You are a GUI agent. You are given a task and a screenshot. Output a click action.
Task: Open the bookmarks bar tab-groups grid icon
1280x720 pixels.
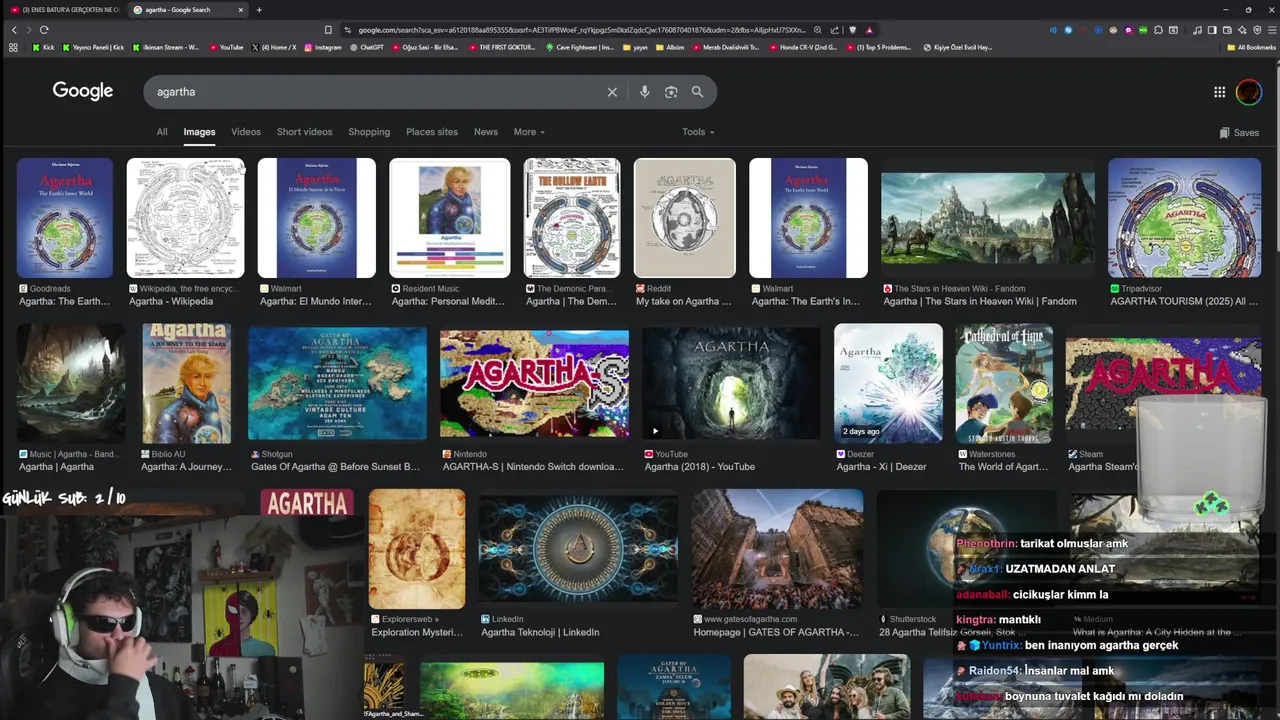point(13,47)
